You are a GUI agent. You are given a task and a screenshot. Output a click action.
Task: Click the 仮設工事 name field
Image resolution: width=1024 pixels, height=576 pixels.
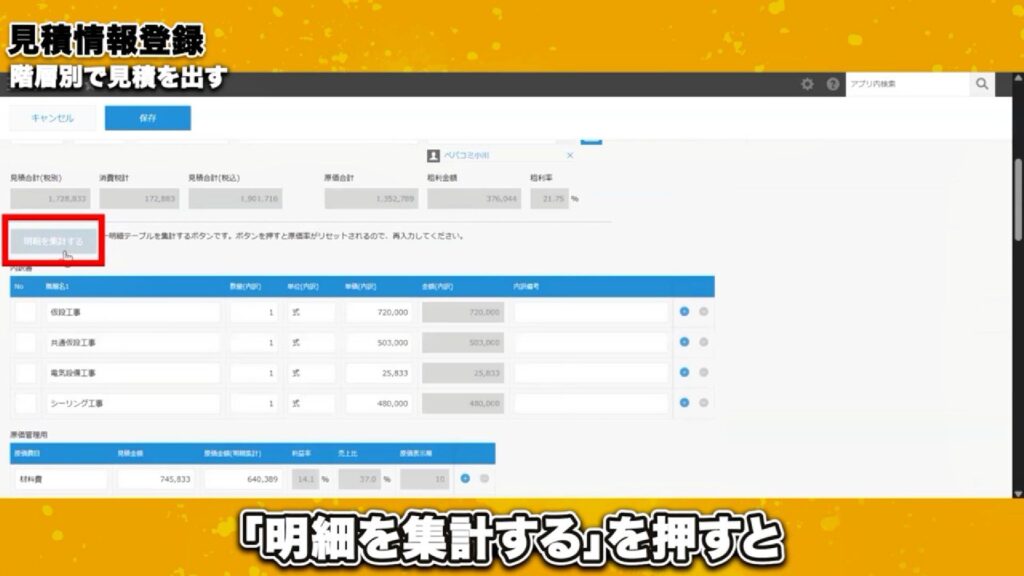pos(133,312)
